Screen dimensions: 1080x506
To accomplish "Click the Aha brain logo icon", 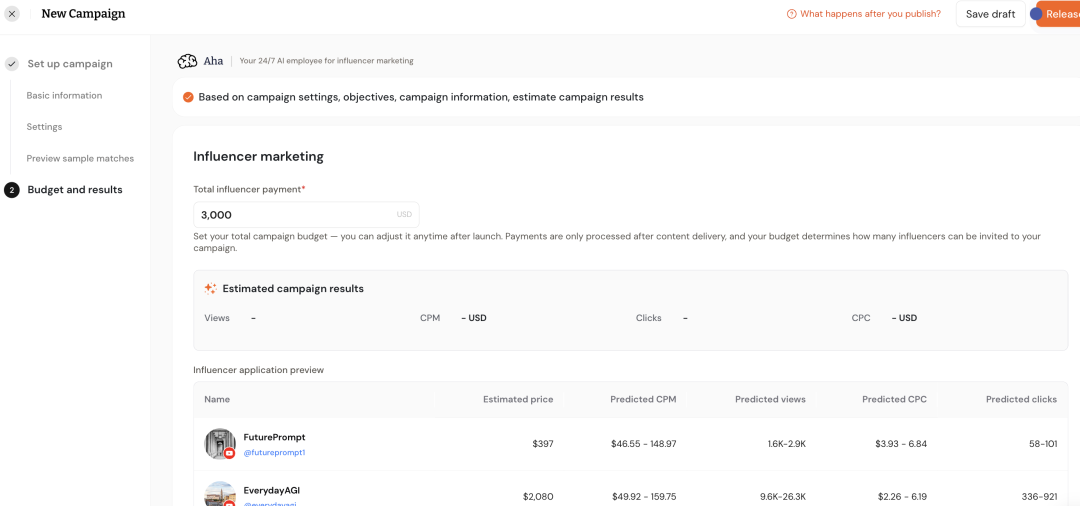I will point(187,61).
